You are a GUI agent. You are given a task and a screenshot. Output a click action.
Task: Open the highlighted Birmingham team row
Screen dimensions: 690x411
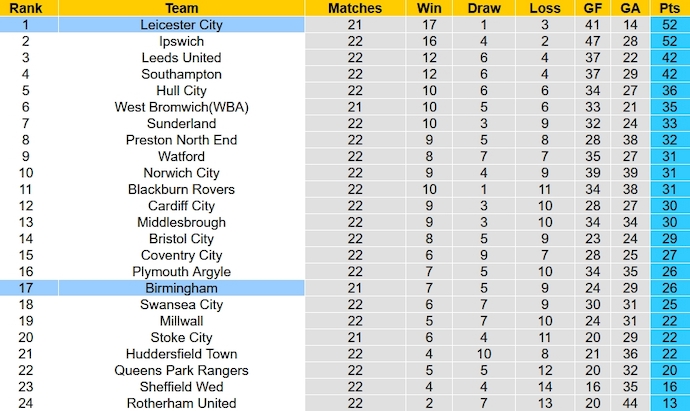coord(181,288)
